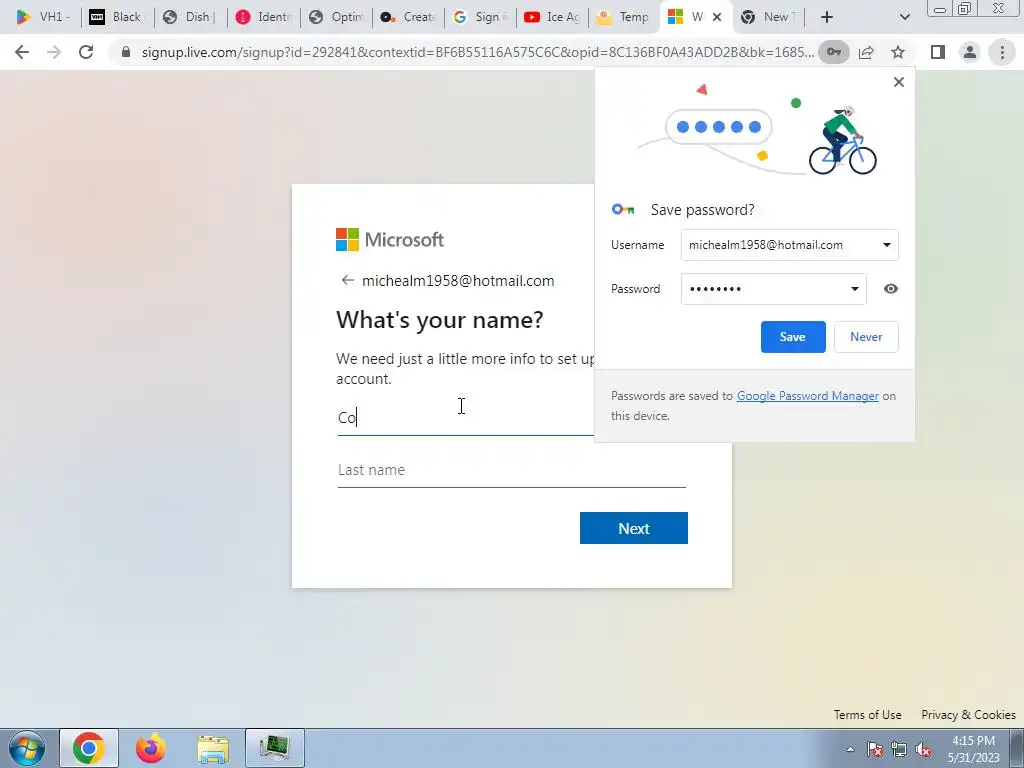The height and width of the screenshot is (768, 1024).
Task: Click the monitor app taskbar icon
Action: click(x=275, y=748)
